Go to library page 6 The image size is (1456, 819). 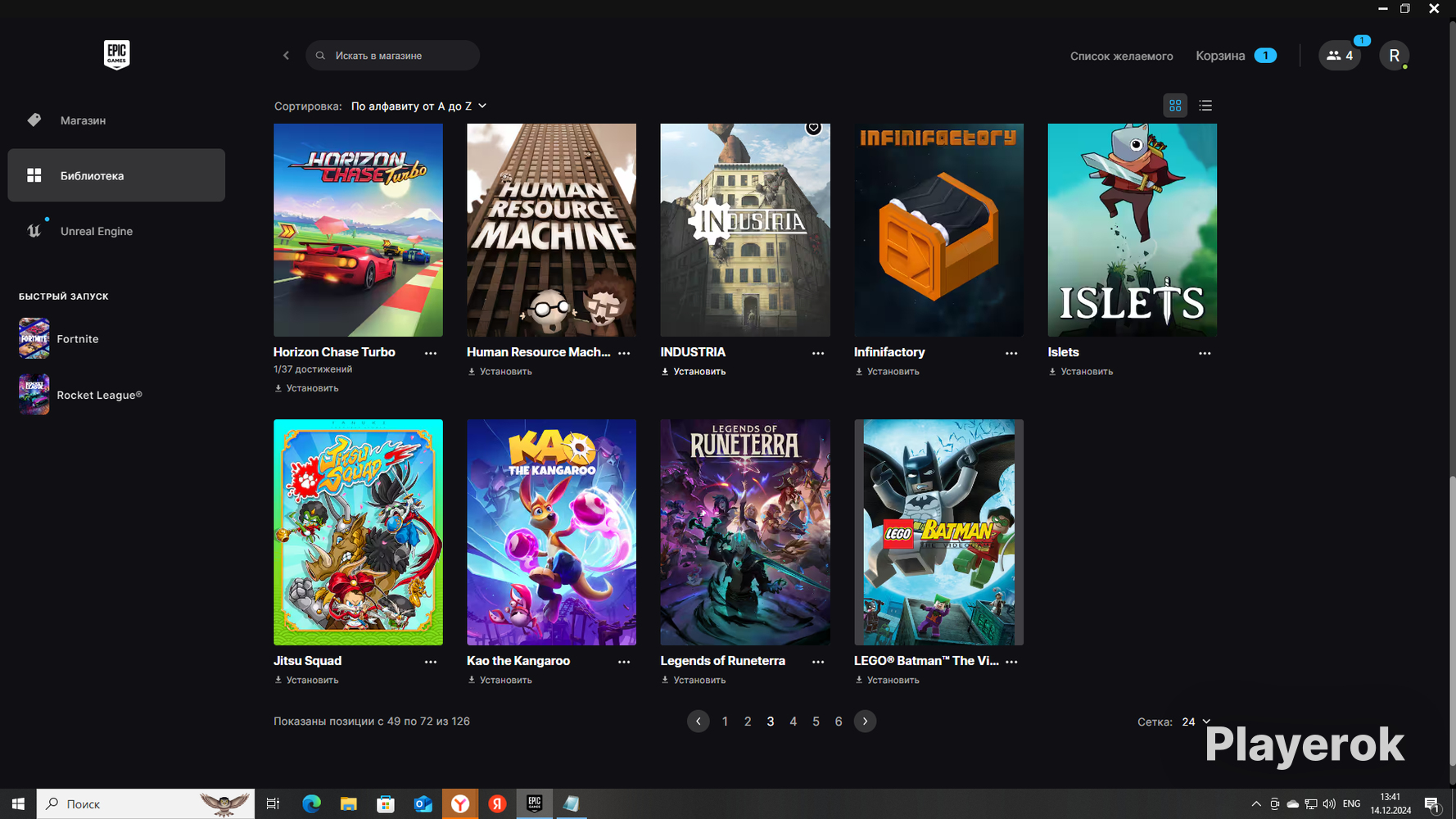[839, 722]
